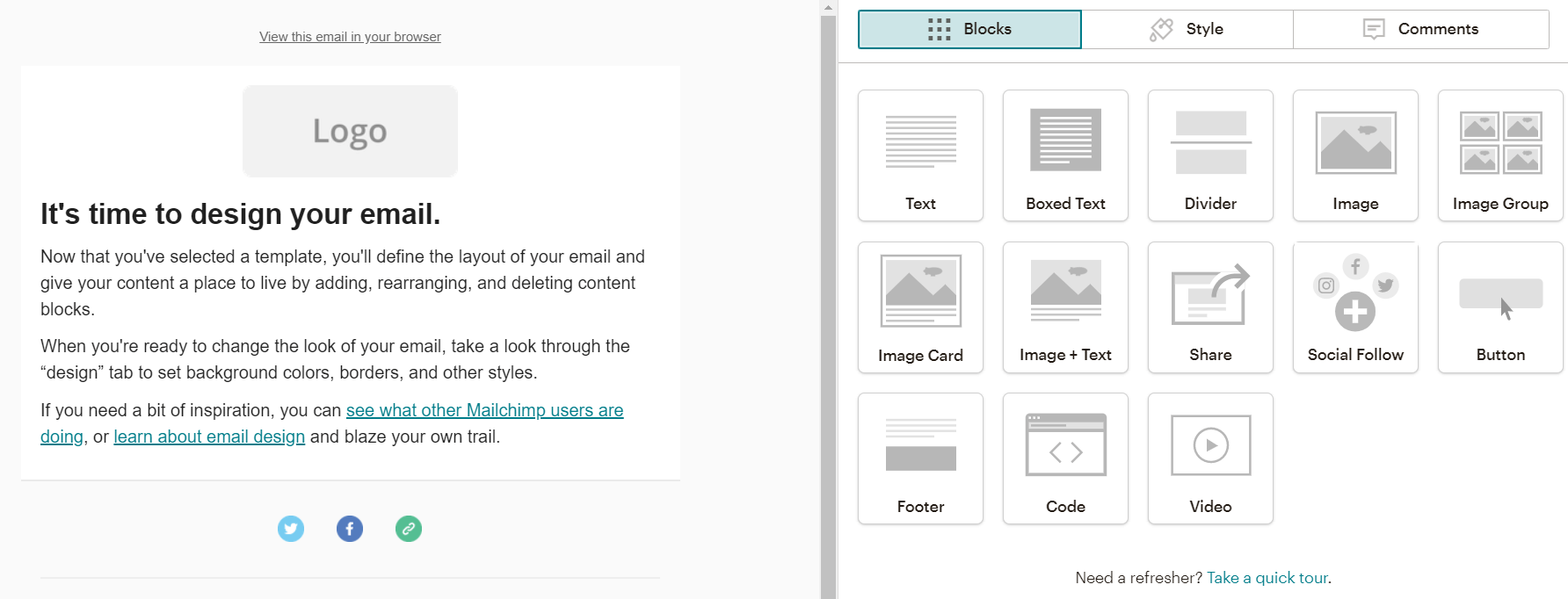The width and height of the screenshot is (1568, 599).
Task: Open 'Take a quick tour' link
Action: (1267, 578)
